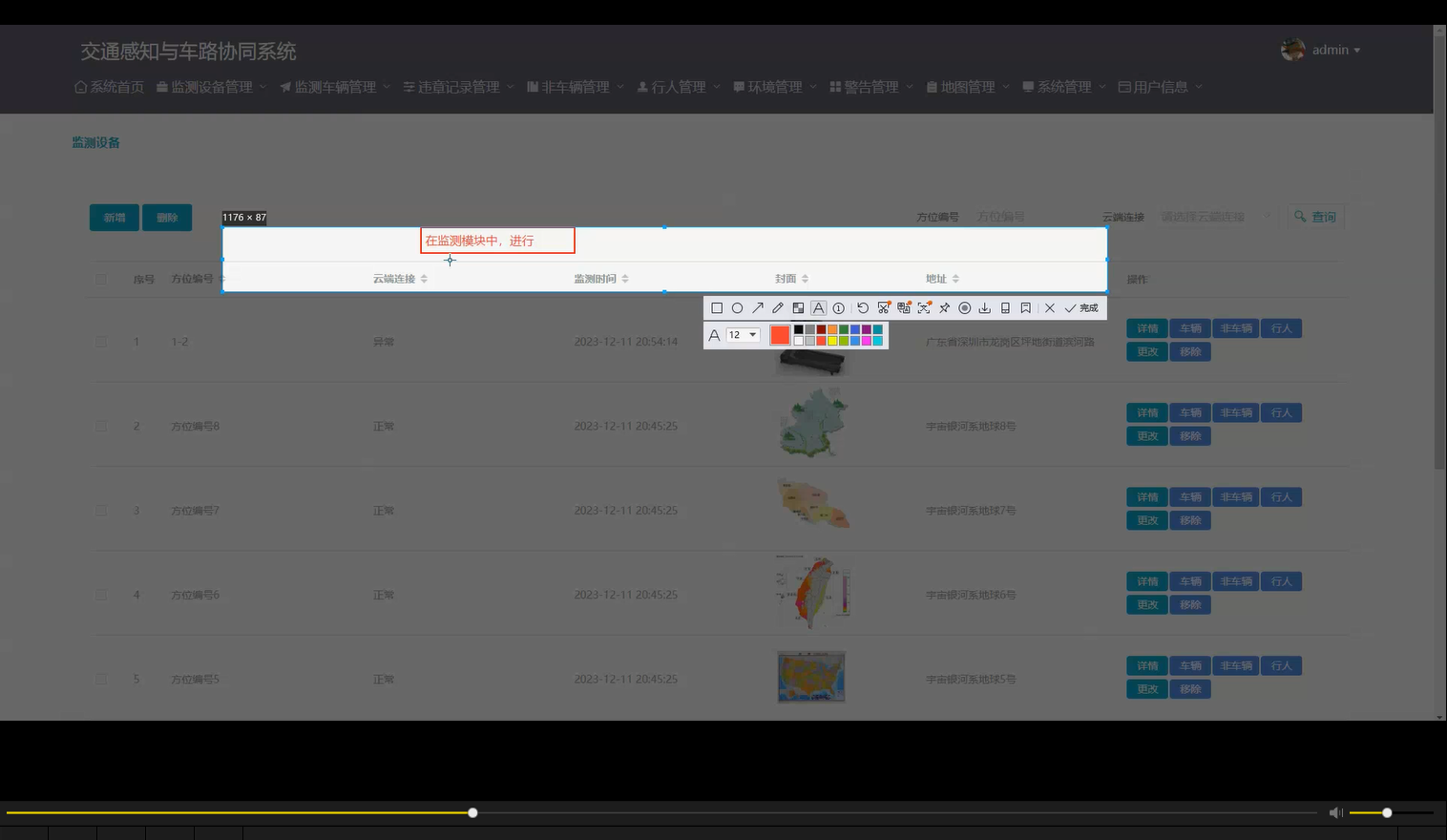This screenshot has height=840, width=1447.
Task: Click the undo icon in the markup toolbar
Action: [863, 307]
